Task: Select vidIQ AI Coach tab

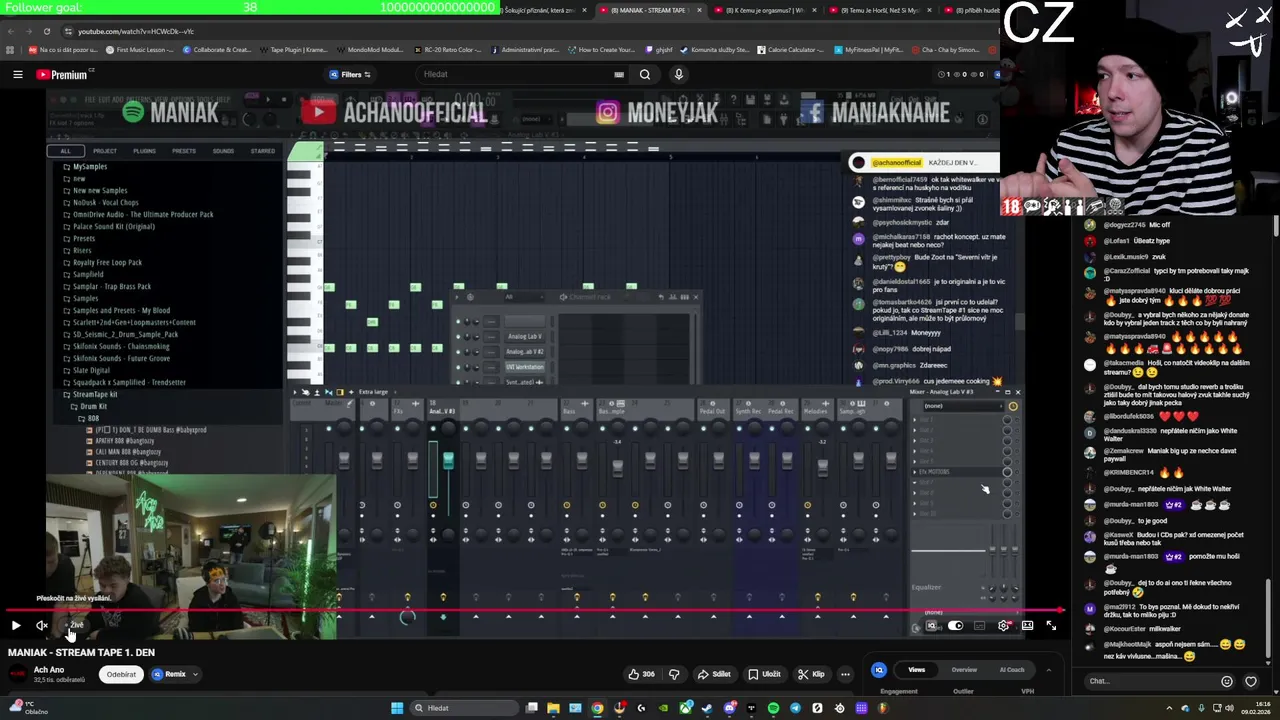Action: (x=1011, y=670)
